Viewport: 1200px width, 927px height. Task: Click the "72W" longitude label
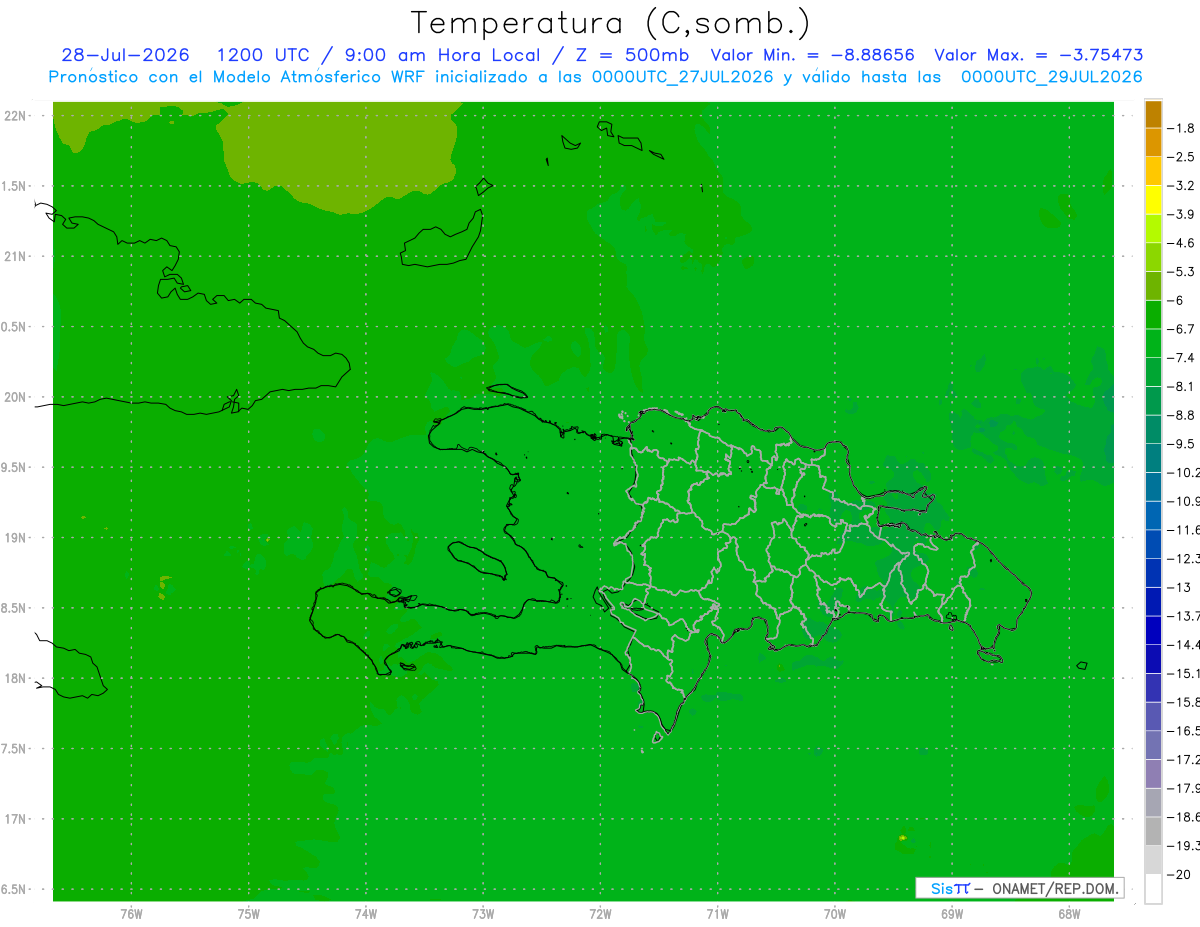click(601, 914)
